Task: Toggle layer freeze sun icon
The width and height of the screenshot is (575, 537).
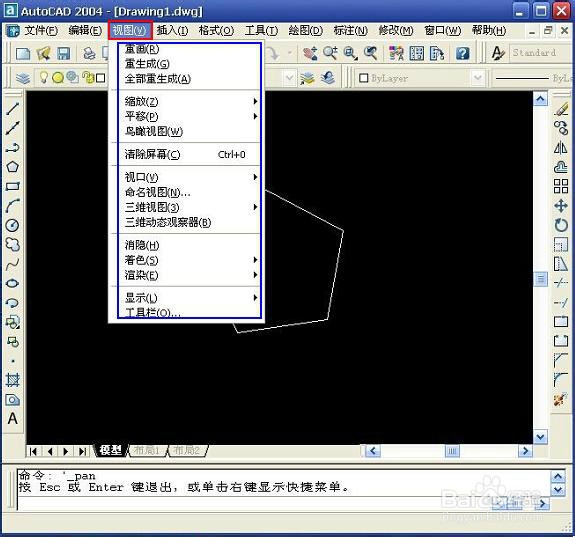Action: point(58,77)
